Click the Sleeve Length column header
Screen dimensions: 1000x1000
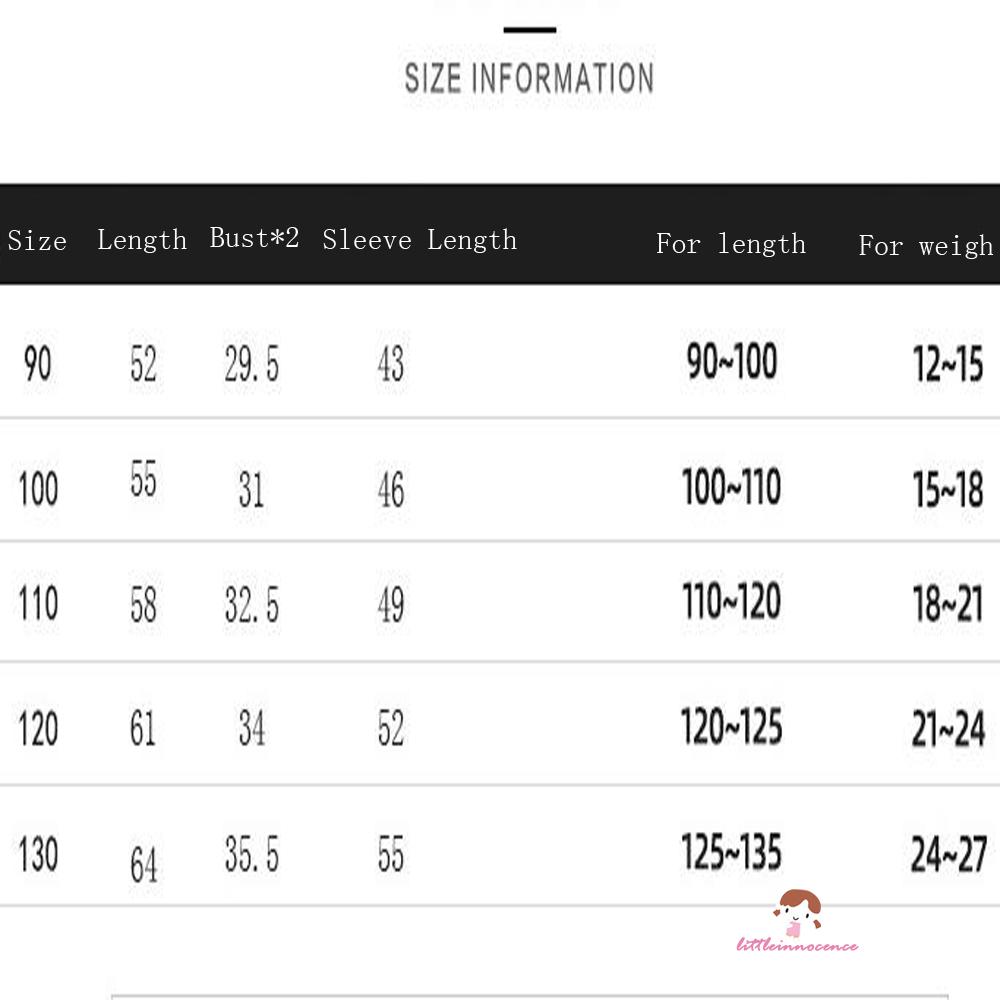pos(419,240)
